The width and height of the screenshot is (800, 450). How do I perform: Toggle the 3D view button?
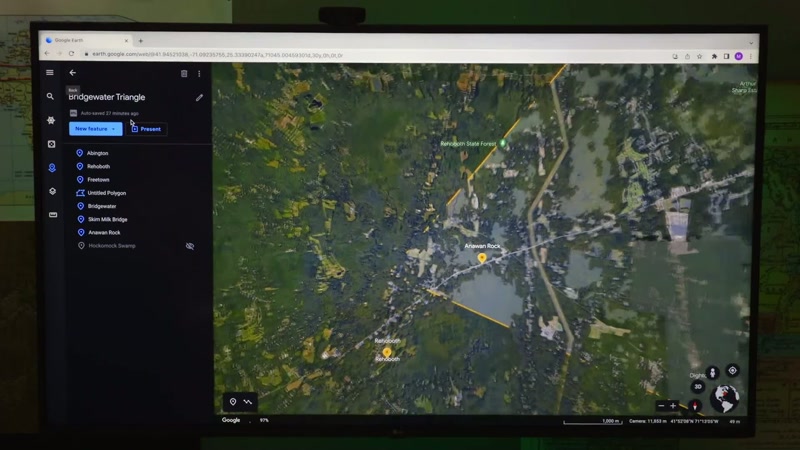pos(697,387)
